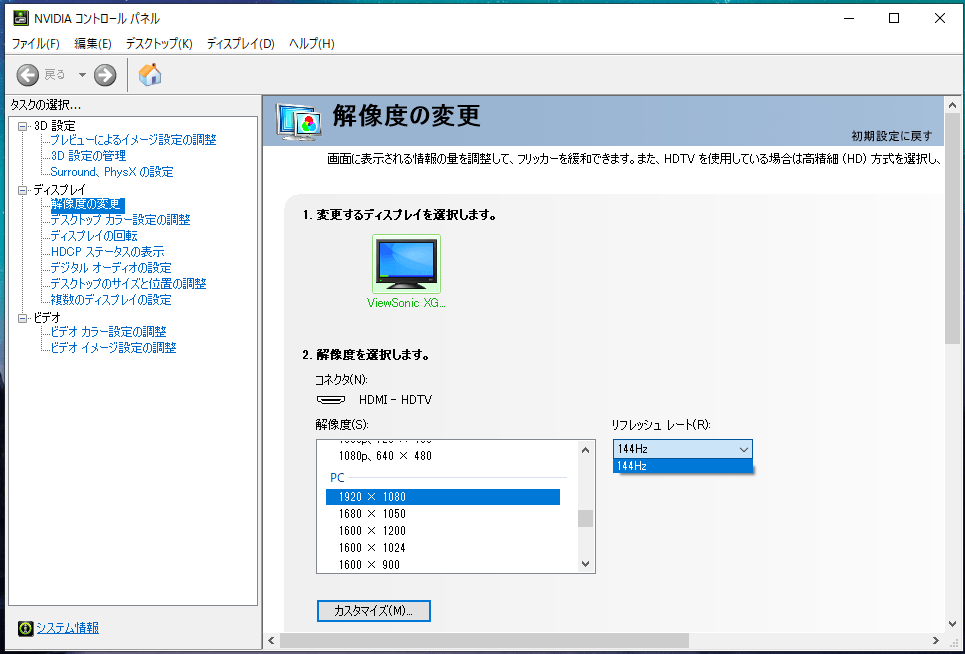The width and height of the screenshot is (965, 654).
Task: Open the Home icon in toolbar
Action: [x=150, y=74]
